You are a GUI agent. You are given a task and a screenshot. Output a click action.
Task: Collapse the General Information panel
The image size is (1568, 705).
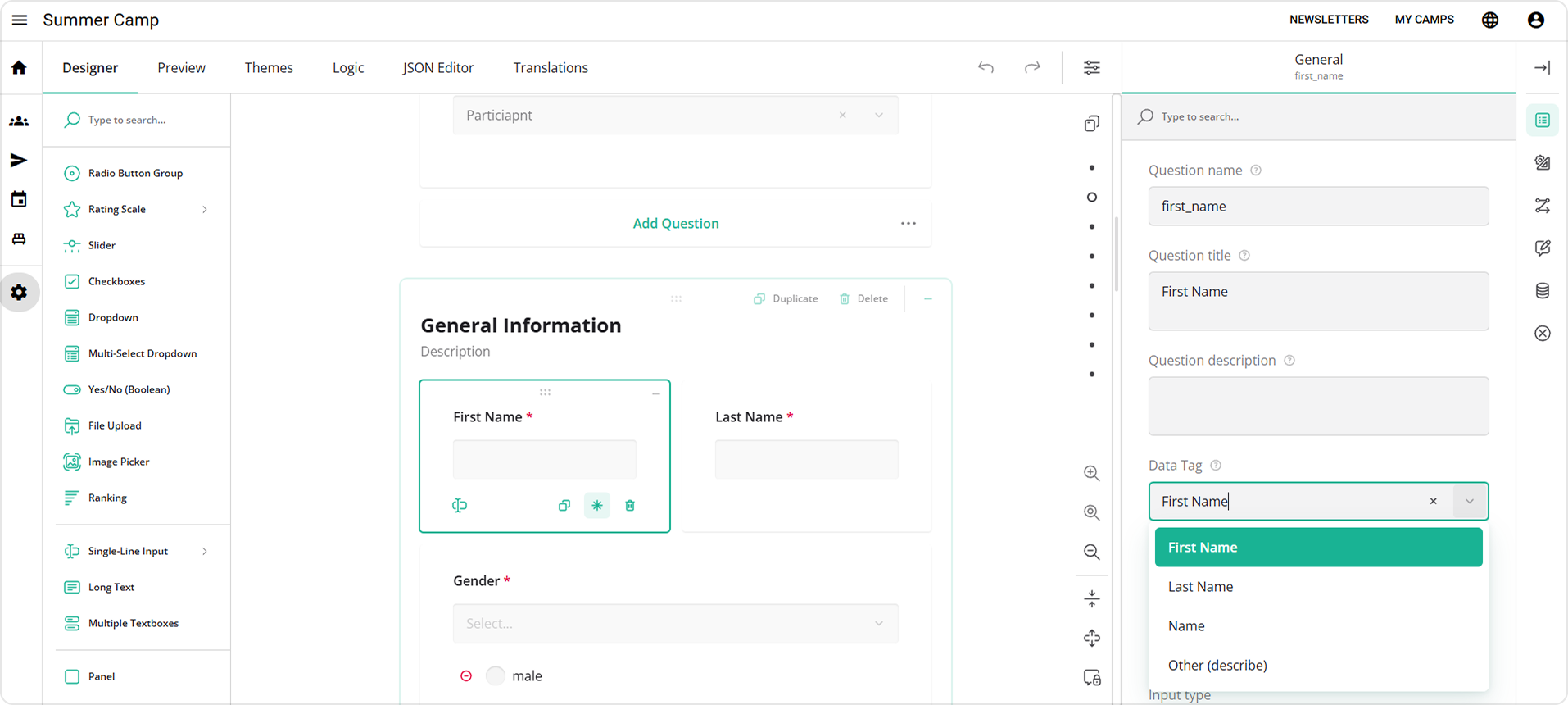(x=928, y=299)
